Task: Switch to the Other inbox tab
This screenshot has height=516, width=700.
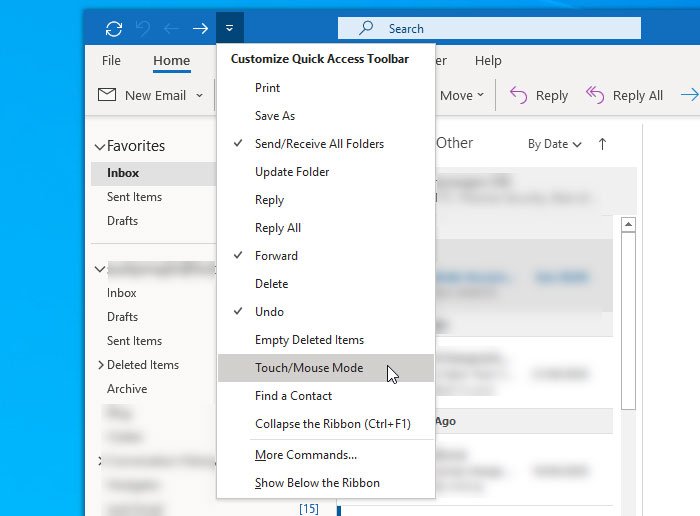Action: 454,143
